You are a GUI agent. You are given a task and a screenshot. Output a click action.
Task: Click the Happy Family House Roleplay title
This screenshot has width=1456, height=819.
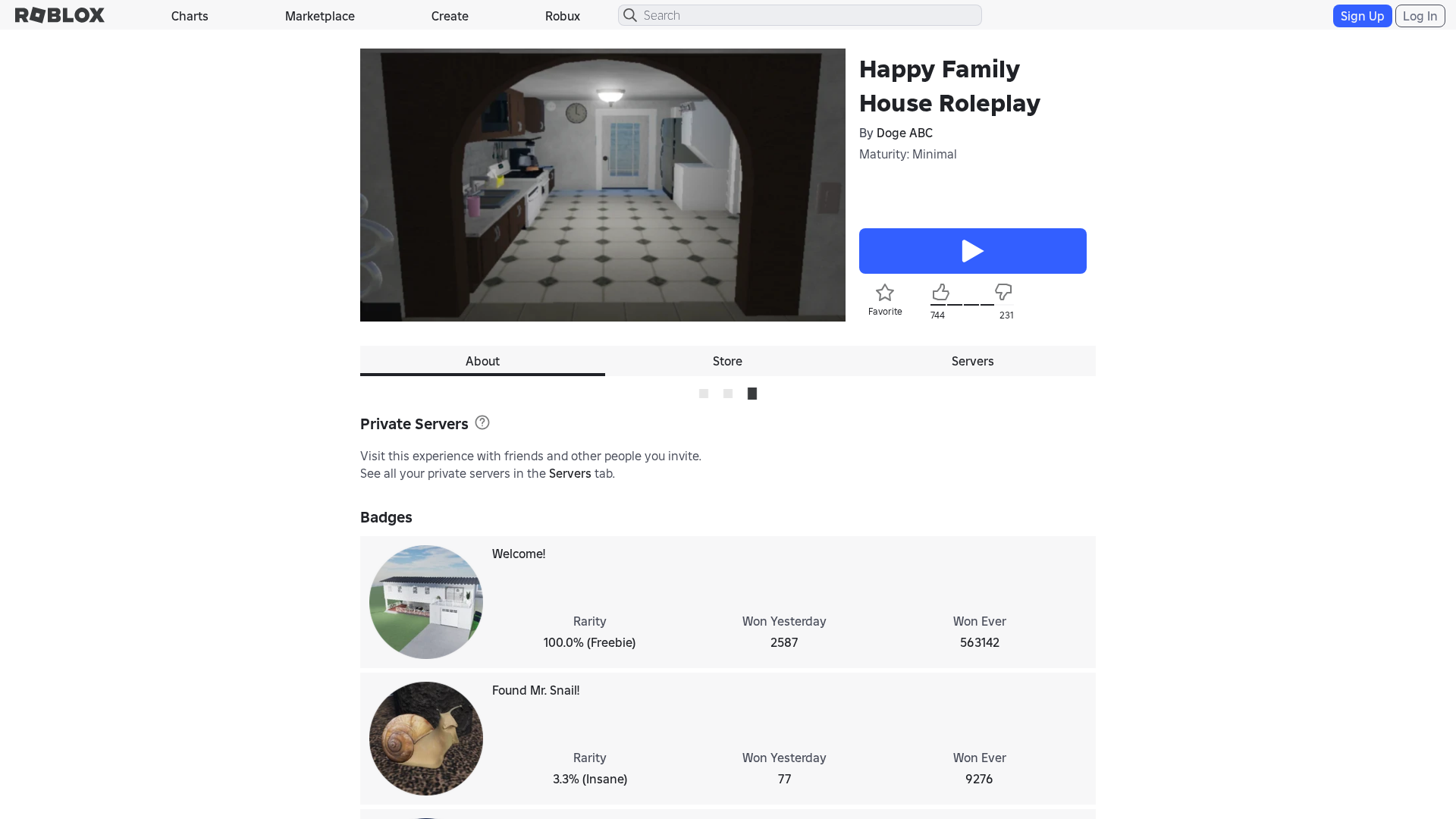pos(949,86)
